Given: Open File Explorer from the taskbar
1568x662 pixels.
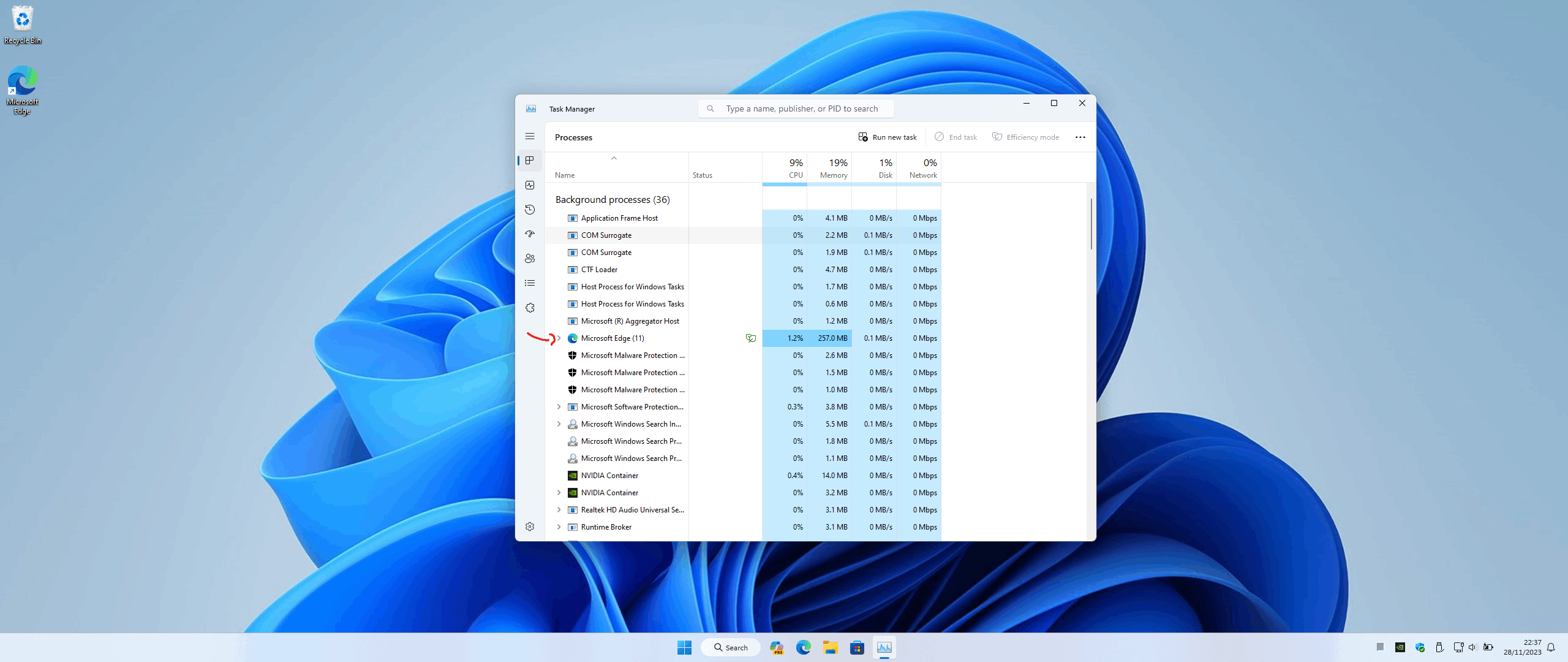Looking at the screenshot, I should tap(830, 647).
